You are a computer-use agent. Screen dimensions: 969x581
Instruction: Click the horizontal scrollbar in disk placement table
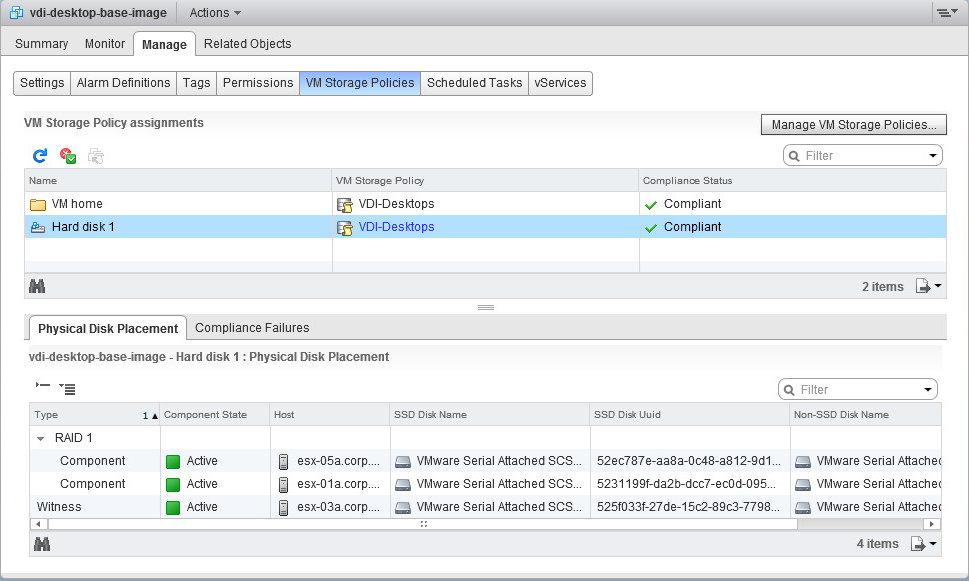tap(423, 523)
